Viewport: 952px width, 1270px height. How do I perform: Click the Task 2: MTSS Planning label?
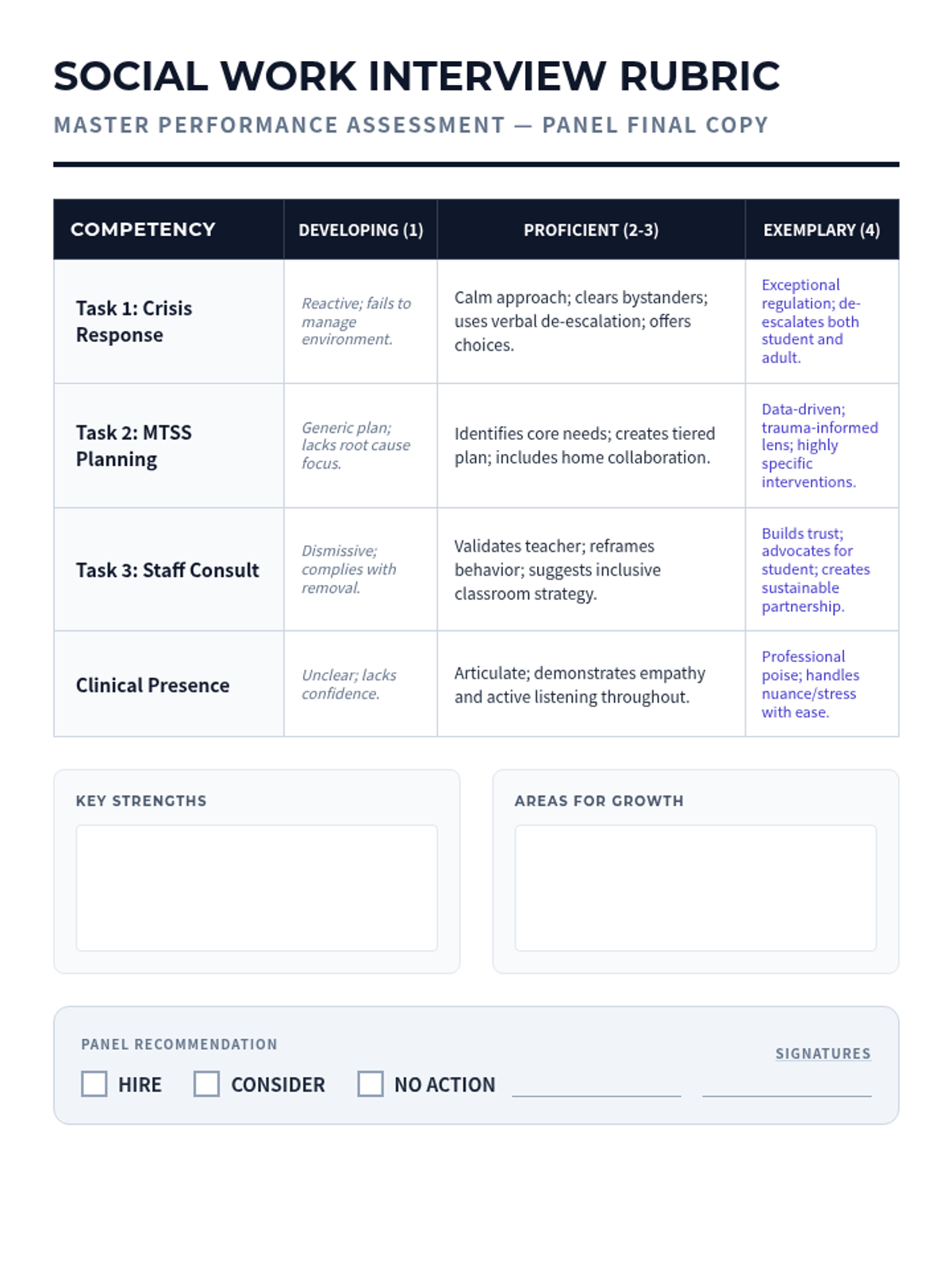pos(134,445)
